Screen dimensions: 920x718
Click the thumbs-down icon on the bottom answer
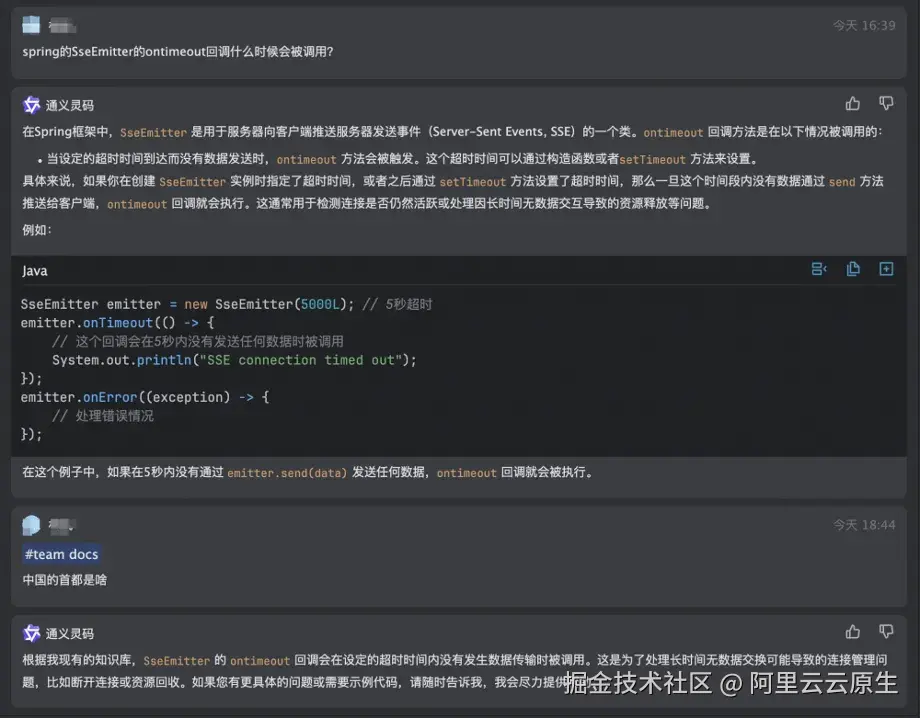(886, 631)
